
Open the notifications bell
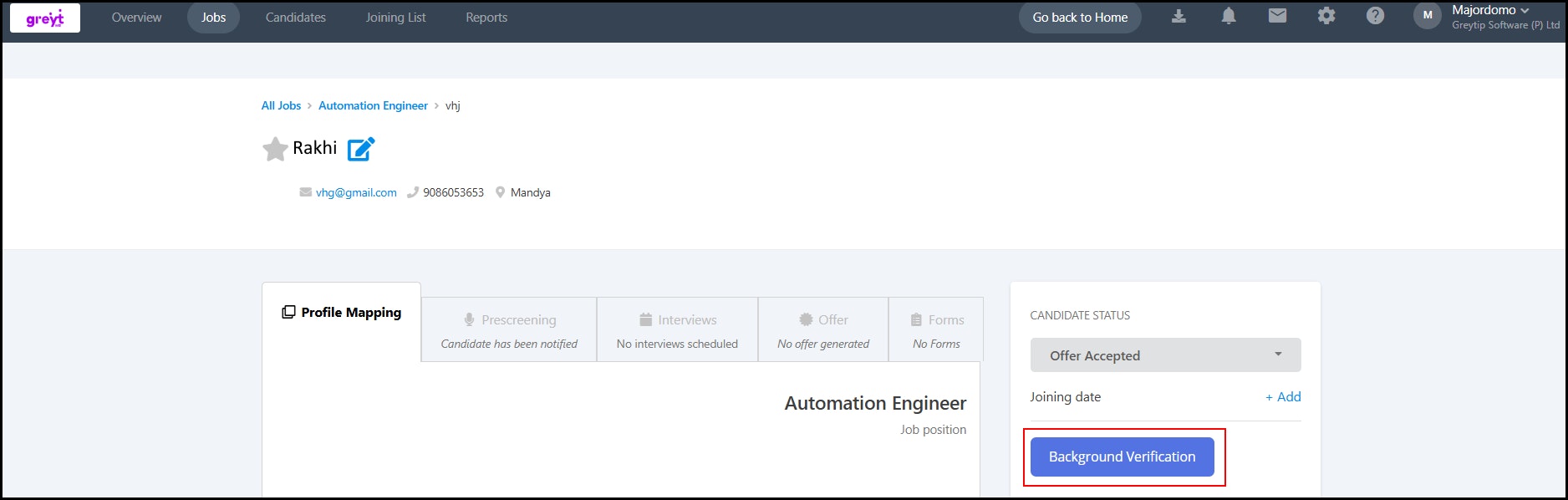(x=1228, y=16)
